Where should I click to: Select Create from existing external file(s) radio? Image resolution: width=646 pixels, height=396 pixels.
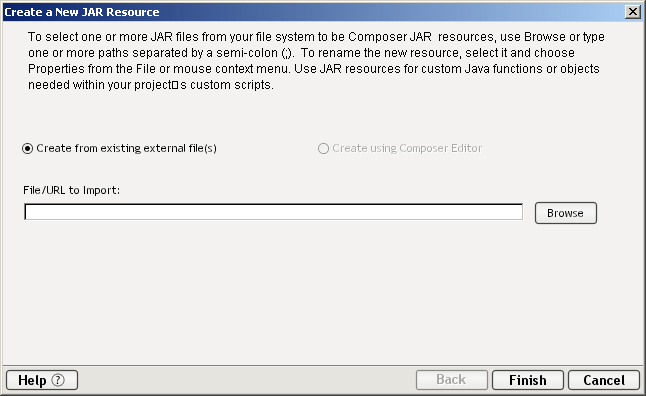coord(28,148)
